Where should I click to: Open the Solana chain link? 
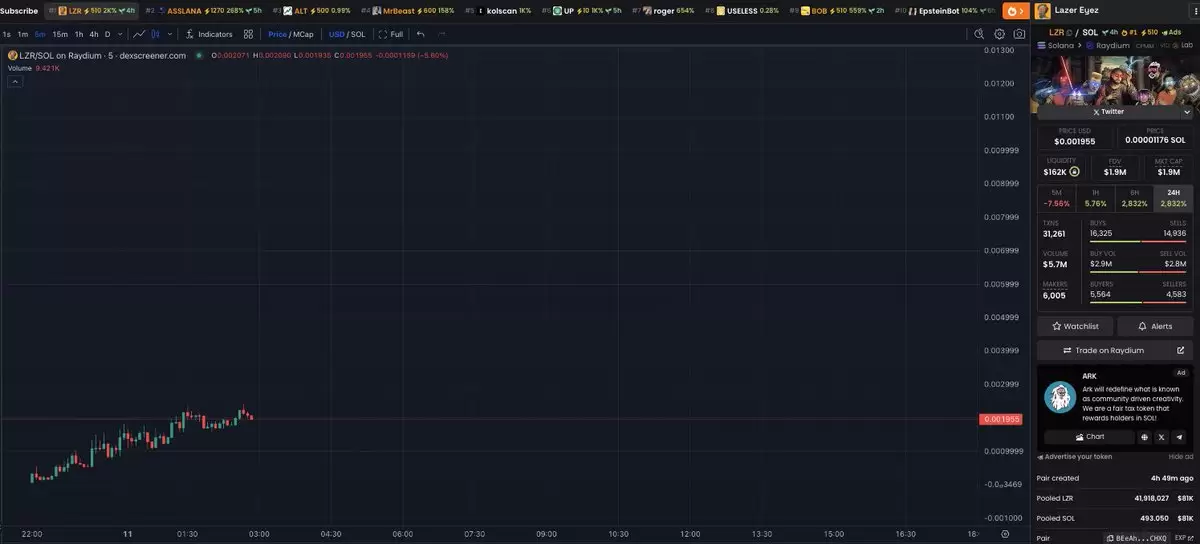pyautogui.click(x=1057, y=45)
